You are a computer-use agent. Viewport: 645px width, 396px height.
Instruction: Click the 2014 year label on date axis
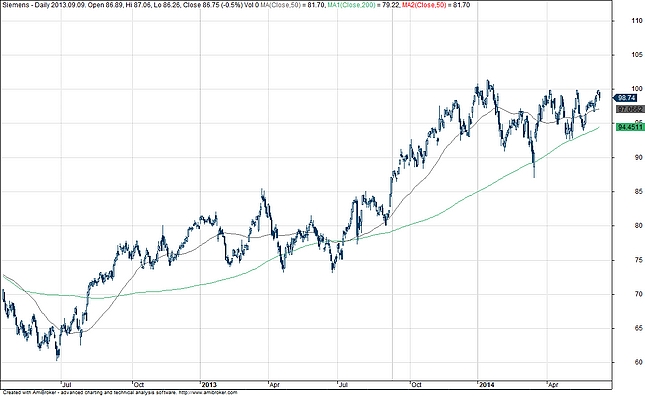(x=487, y=385)
